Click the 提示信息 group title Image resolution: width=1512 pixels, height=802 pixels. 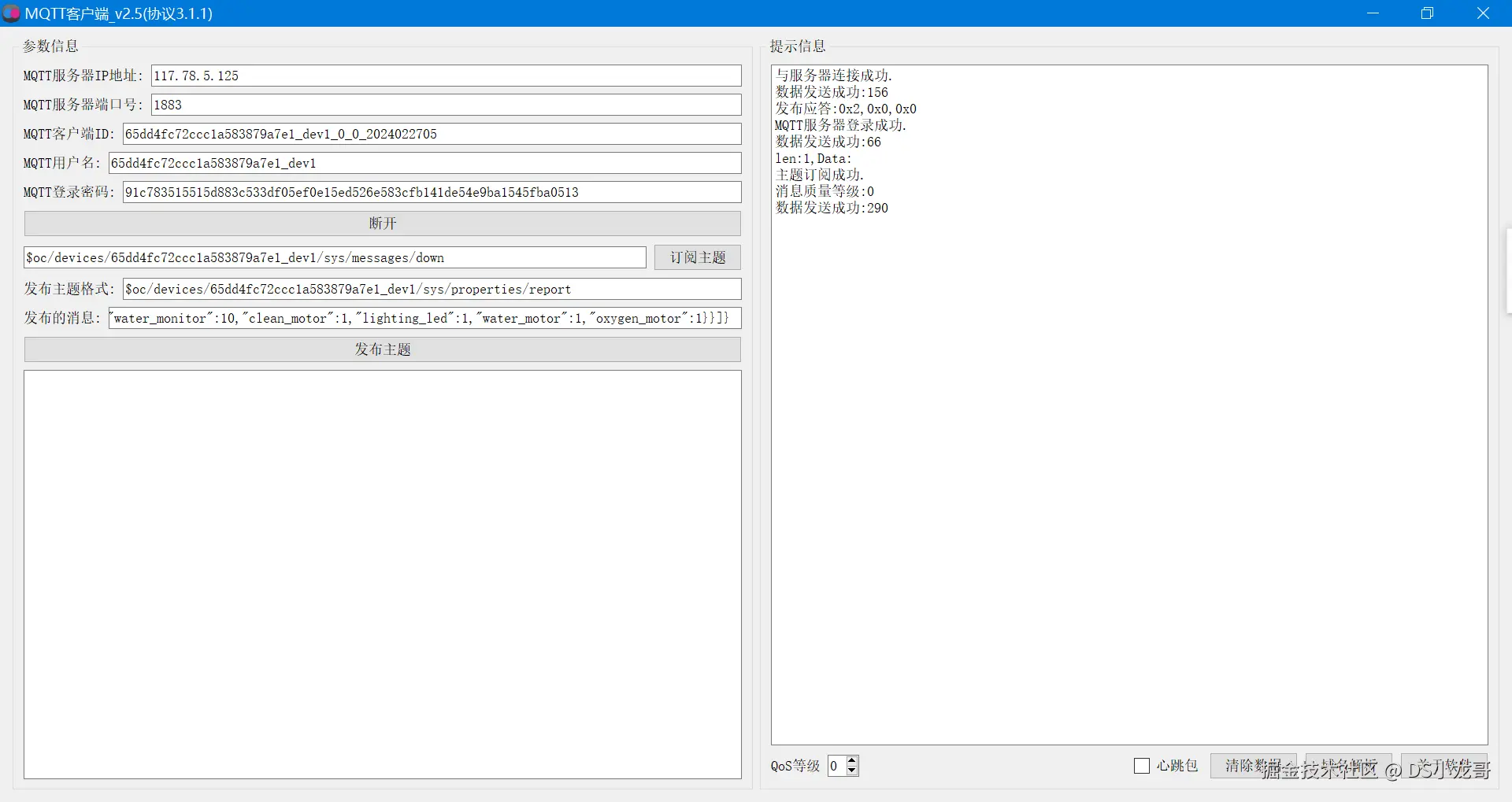coord(798,46)
